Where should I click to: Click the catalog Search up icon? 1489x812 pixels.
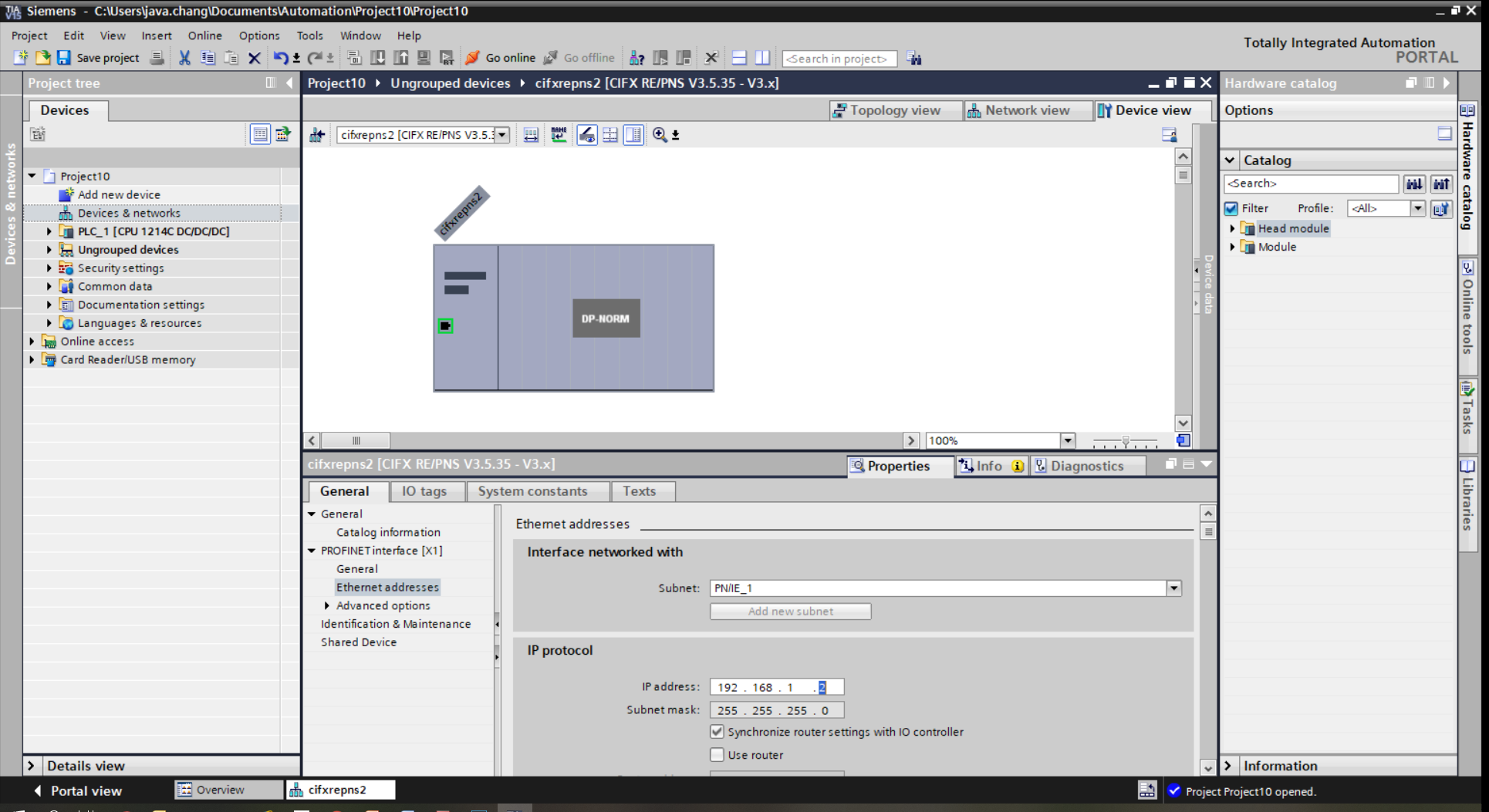coord(1441,184)
